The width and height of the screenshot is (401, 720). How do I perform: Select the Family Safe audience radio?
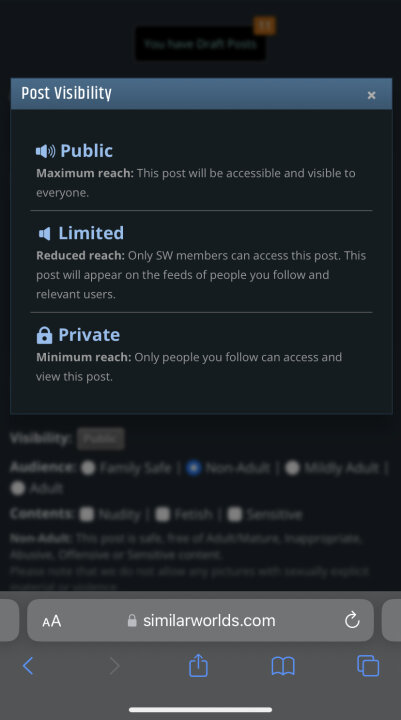88,468
